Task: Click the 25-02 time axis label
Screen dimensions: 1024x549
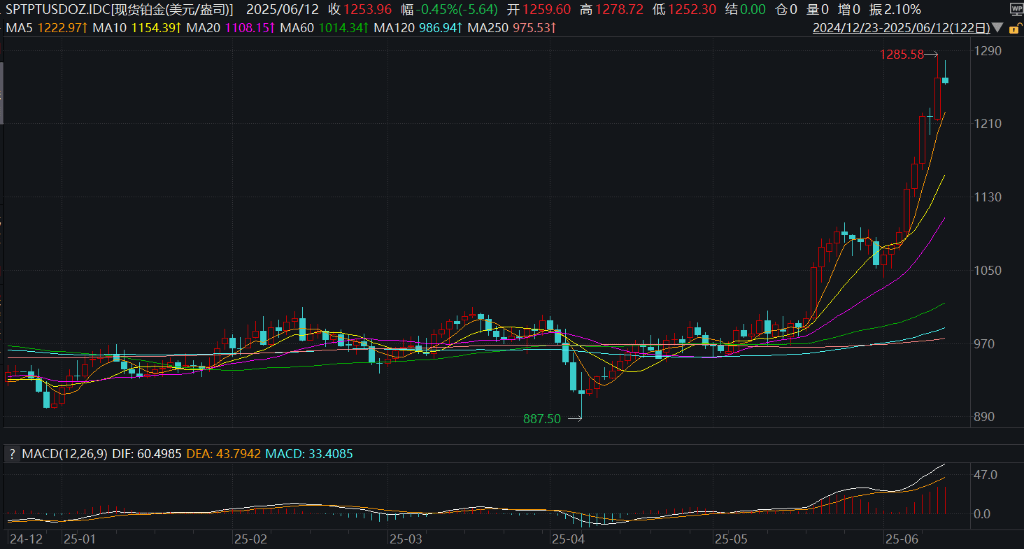Action: [x=251, y=539]
